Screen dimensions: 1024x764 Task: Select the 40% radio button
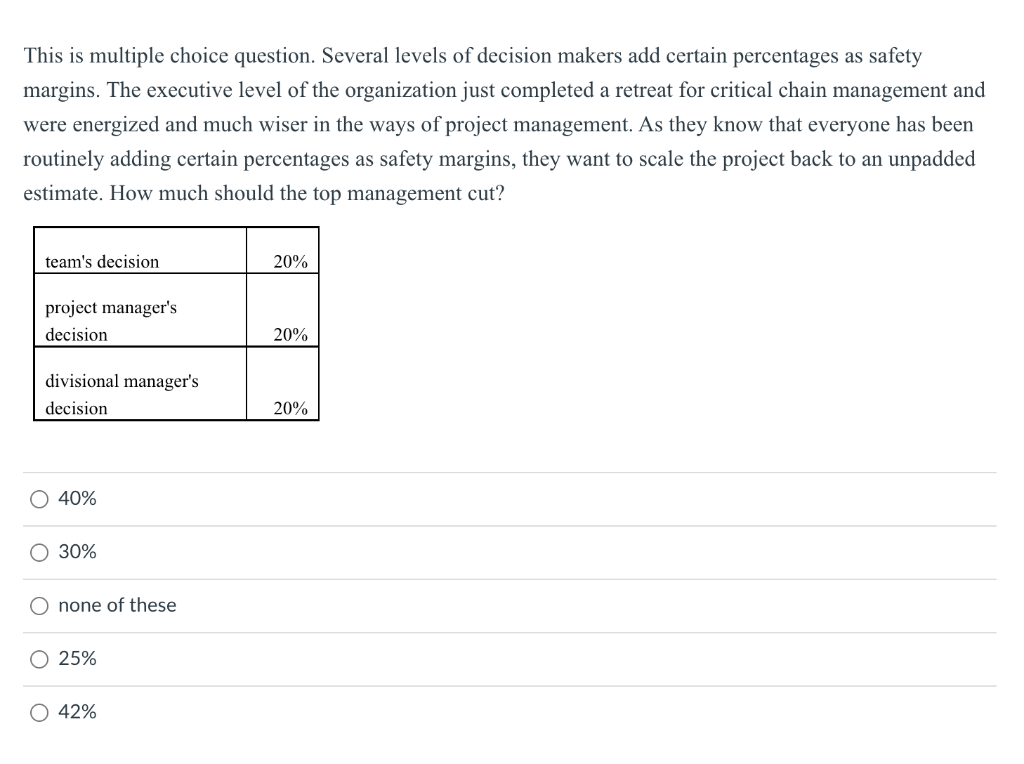pyautogui.click(x=40, y=499)
